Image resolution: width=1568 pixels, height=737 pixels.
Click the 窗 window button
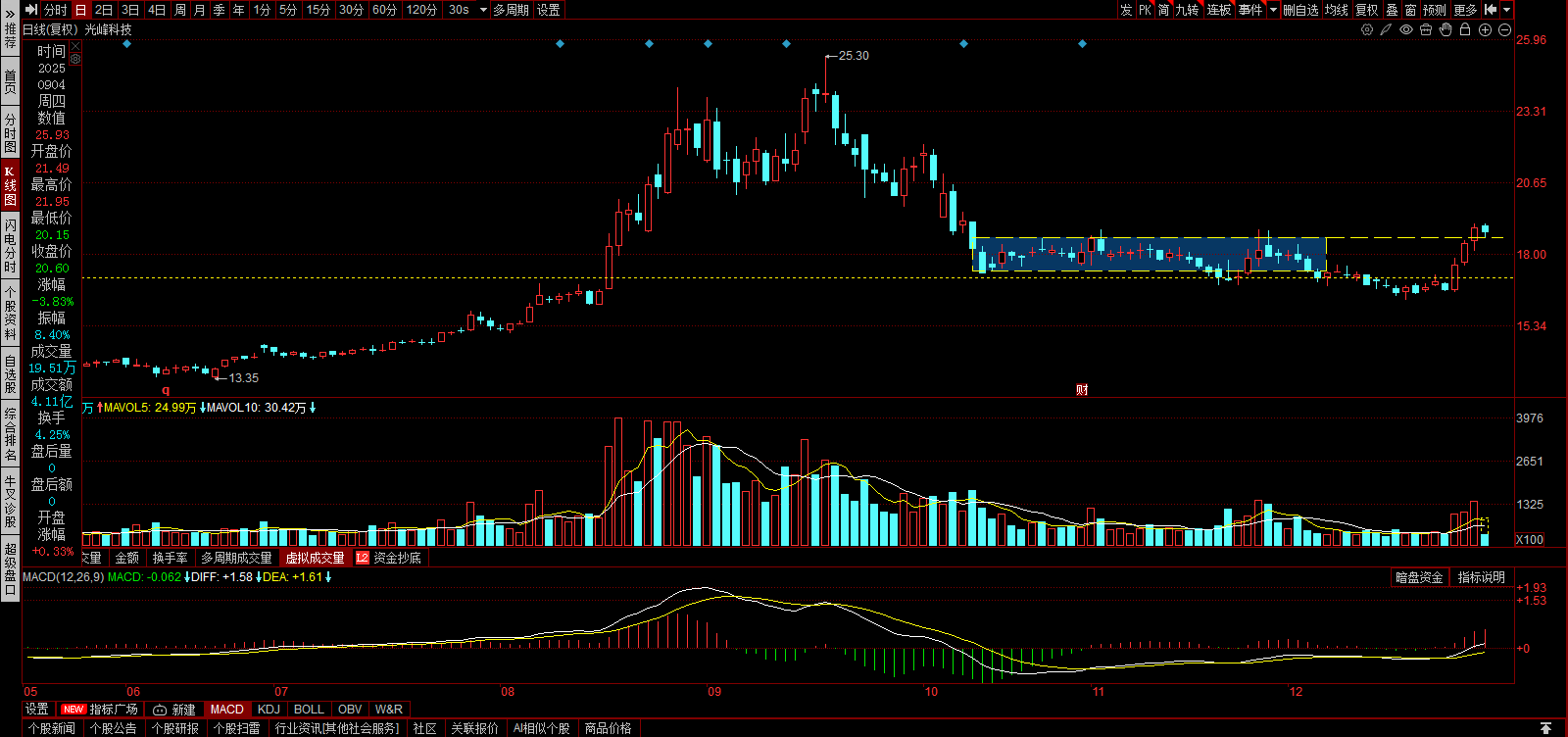click(x=1410, y=10)
